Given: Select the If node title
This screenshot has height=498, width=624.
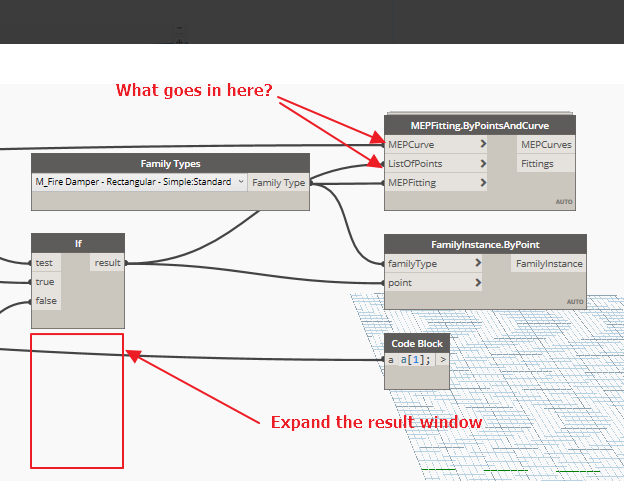Looking at the screenshot, I should pos(78,243).
